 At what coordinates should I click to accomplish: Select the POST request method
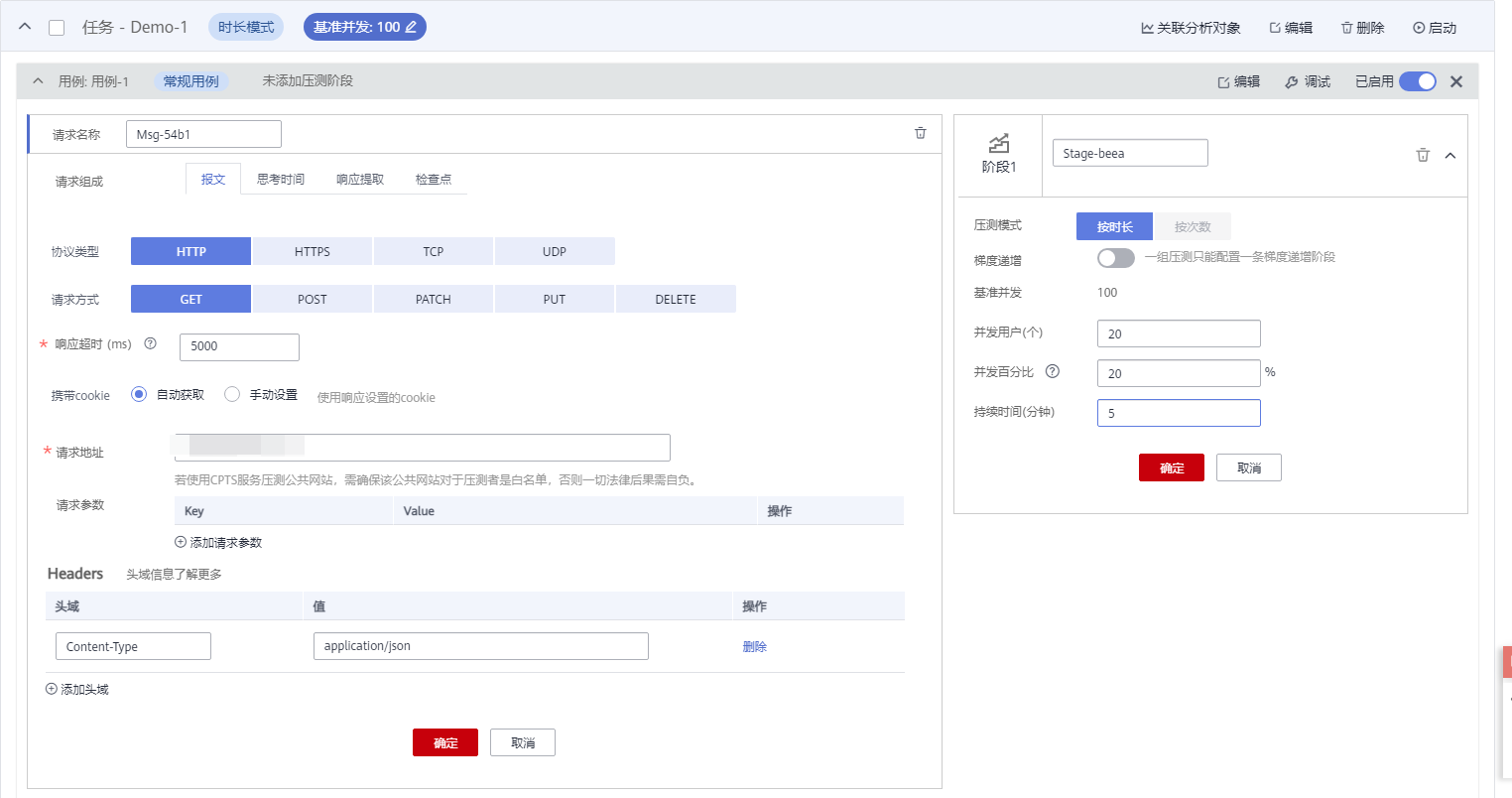coord(313,299)
